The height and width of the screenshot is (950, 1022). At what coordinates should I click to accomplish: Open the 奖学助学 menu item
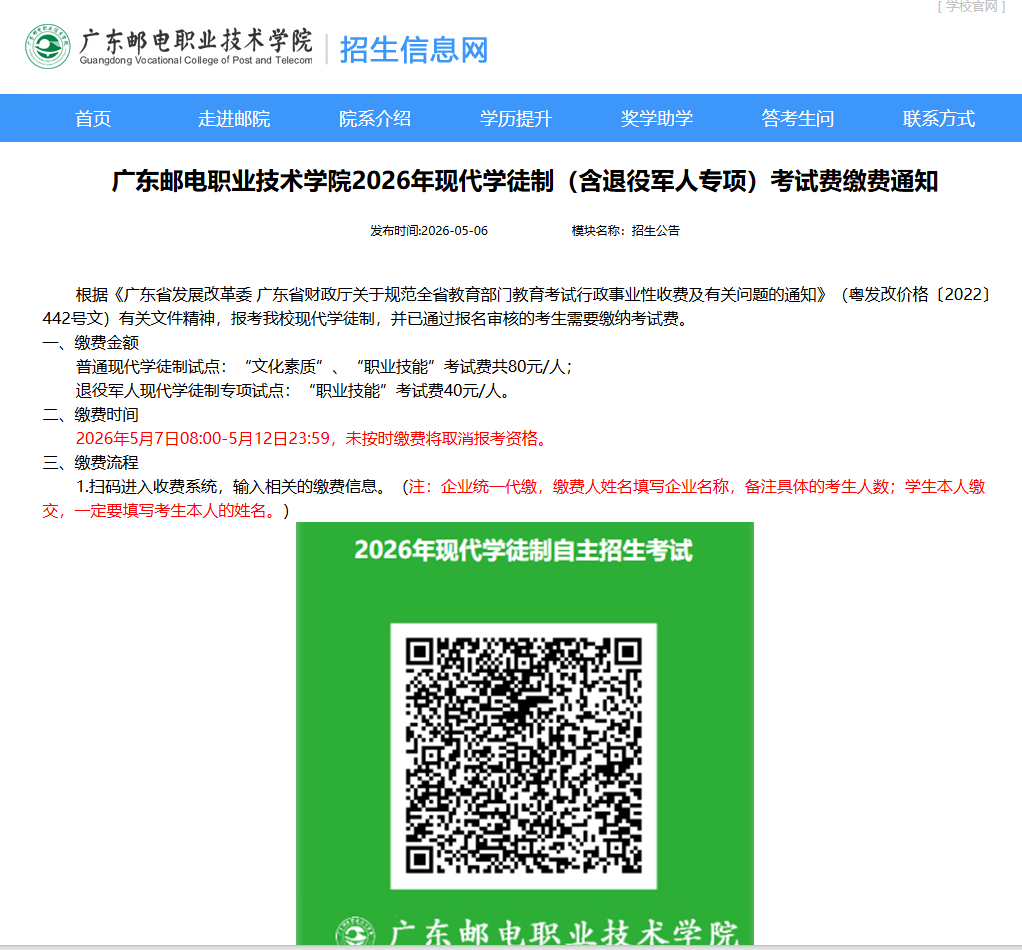pyautogui.click(x=657, y=119)
